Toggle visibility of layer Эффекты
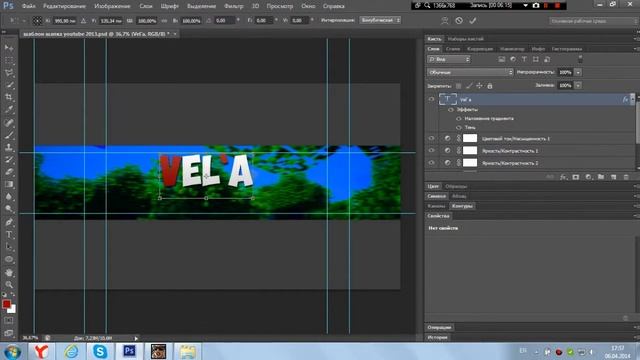640x360 pixels. [451, 110]
